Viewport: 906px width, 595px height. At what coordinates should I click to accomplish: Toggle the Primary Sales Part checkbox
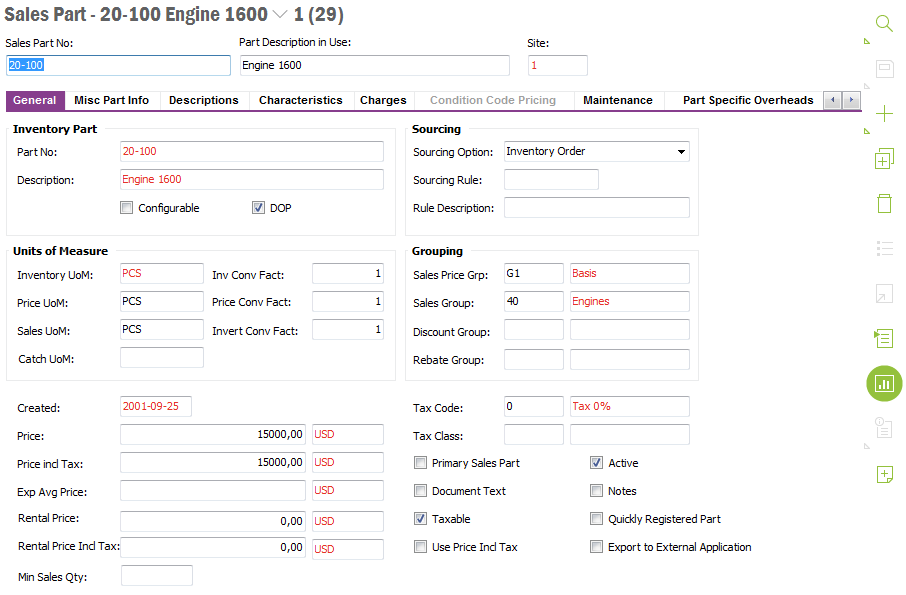[421, 463]
